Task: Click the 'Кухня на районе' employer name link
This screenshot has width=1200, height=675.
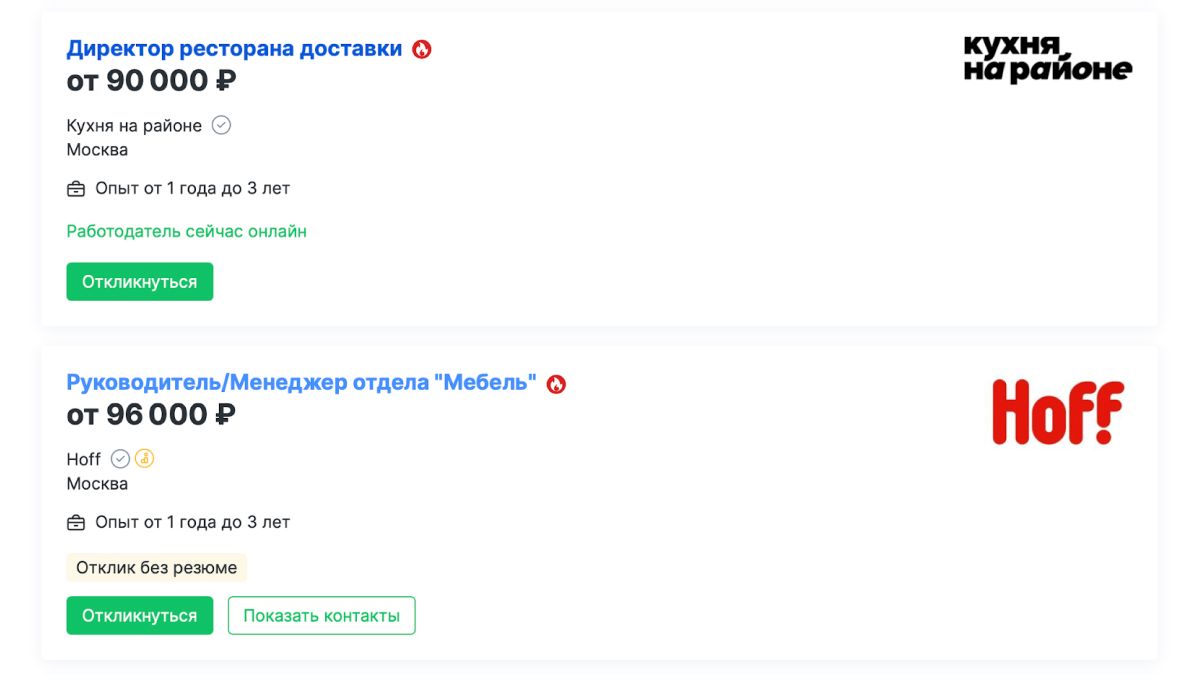Action: tap(136, 124)
